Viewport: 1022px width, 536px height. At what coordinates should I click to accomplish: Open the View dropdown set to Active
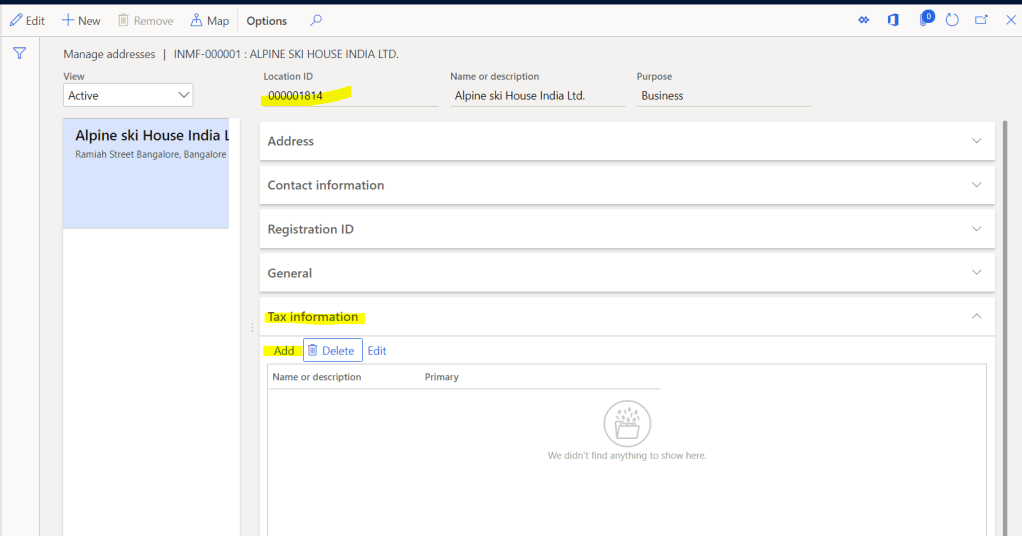128,95
